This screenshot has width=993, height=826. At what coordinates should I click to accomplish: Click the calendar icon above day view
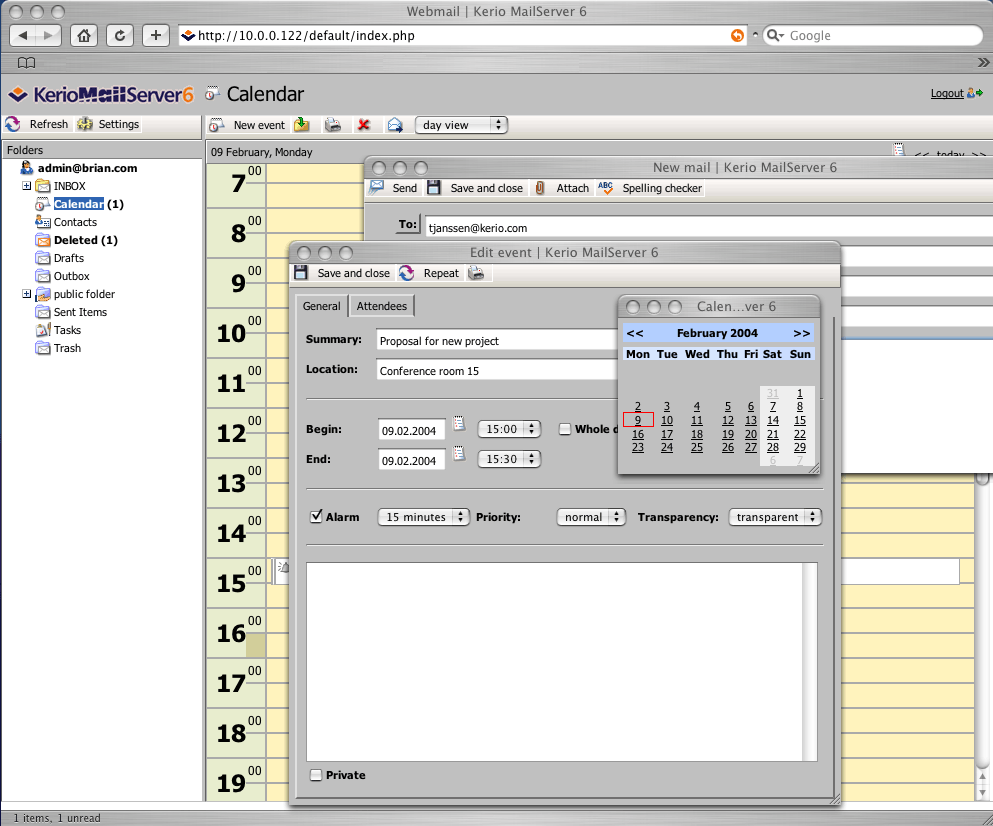click(x=899, y=149)
